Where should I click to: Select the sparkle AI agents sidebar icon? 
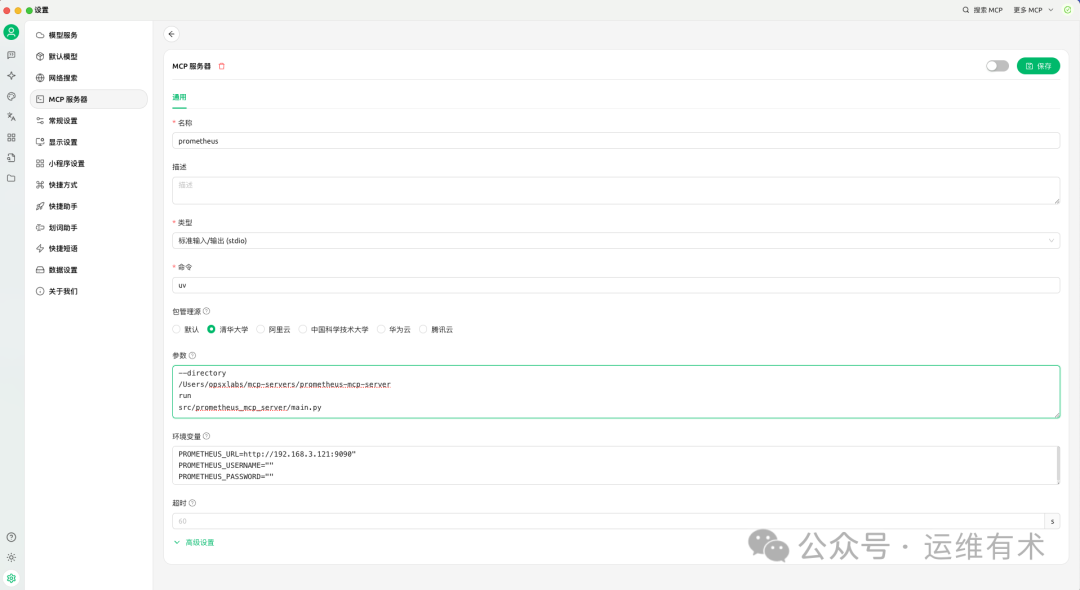[10, 75]
